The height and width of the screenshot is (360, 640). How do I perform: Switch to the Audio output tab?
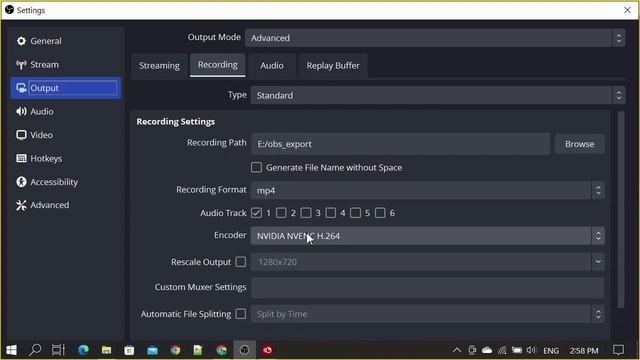[272, 65]
